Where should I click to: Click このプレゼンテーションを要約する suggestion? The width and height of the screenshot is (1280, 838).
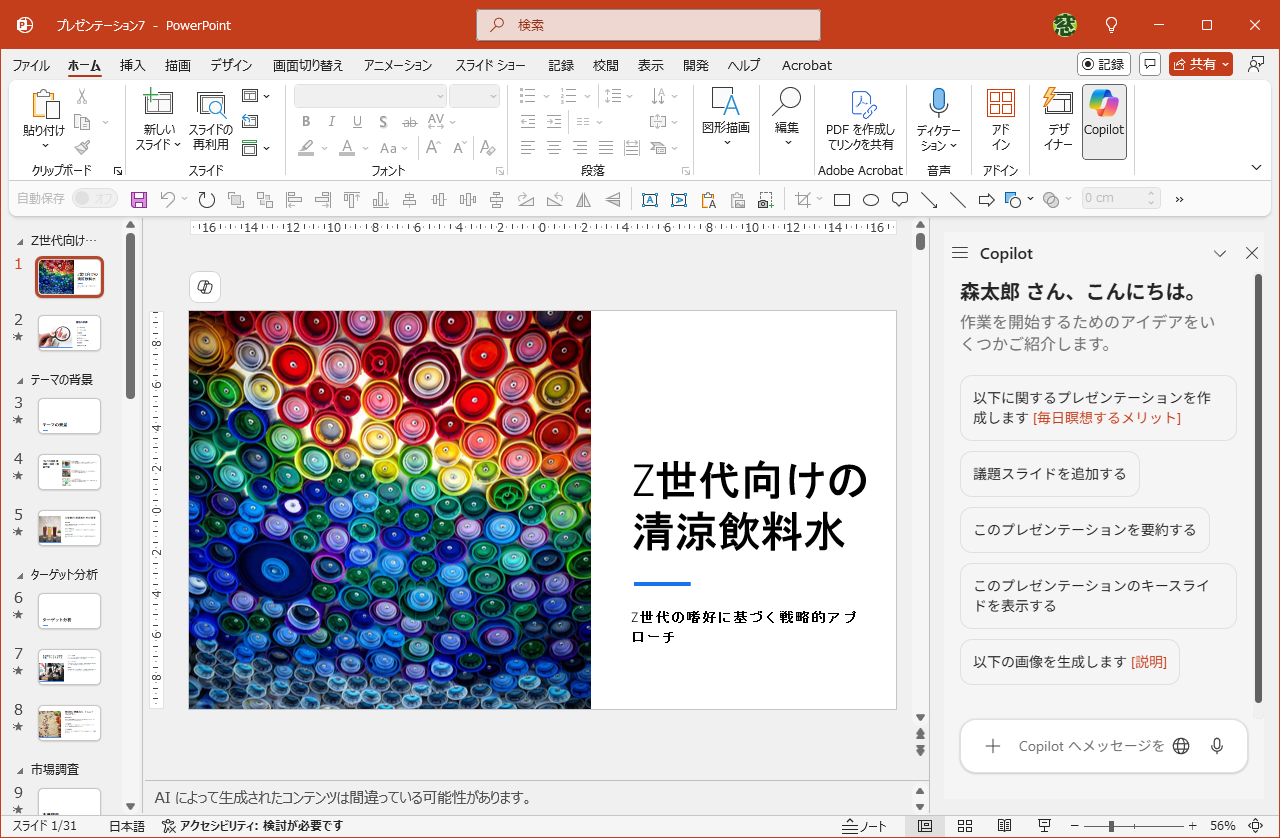click(x=1084, y=530)
